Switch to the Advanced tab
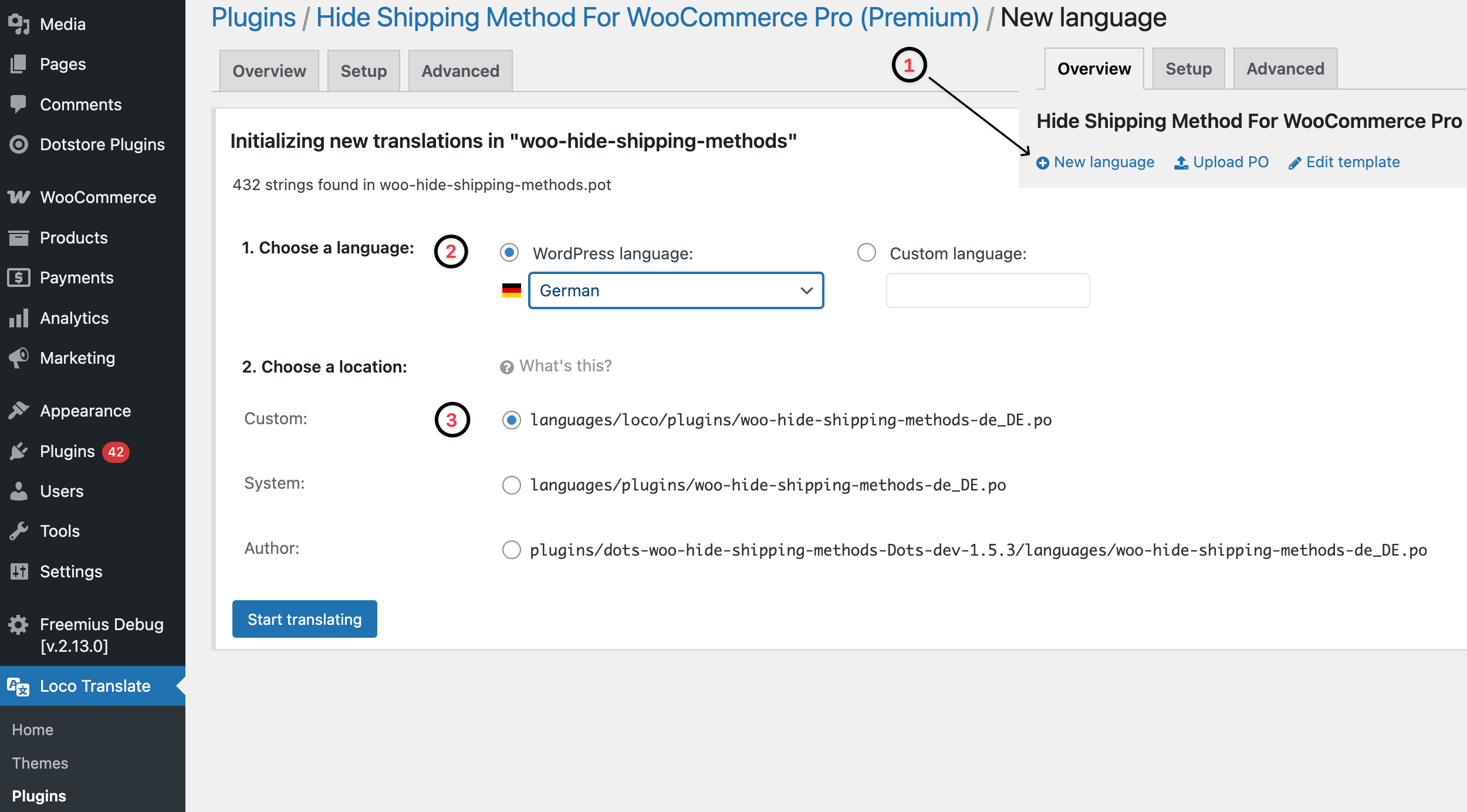The height and width of the screenshot is (812, 1467). pyautogui.click(x=459, y=70)
